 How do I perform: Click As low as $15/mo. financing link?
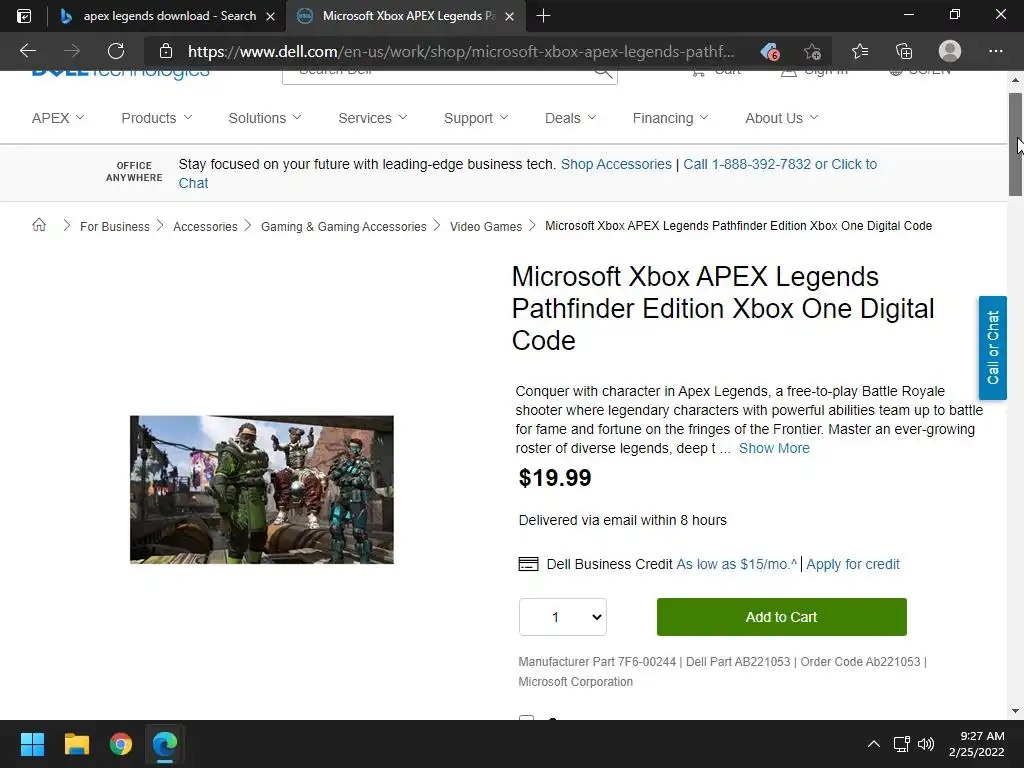737,564
